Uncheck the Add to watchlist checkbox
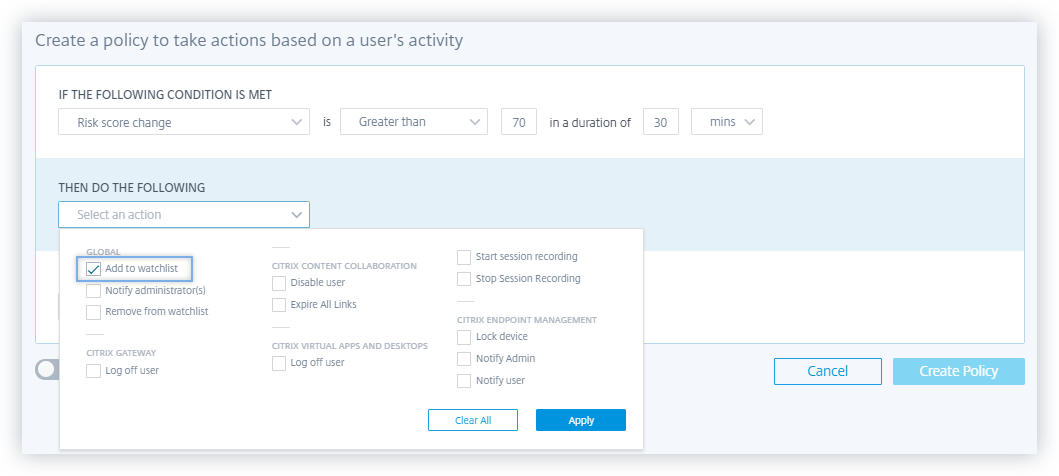1059x476 pixels. coord(94,269)
